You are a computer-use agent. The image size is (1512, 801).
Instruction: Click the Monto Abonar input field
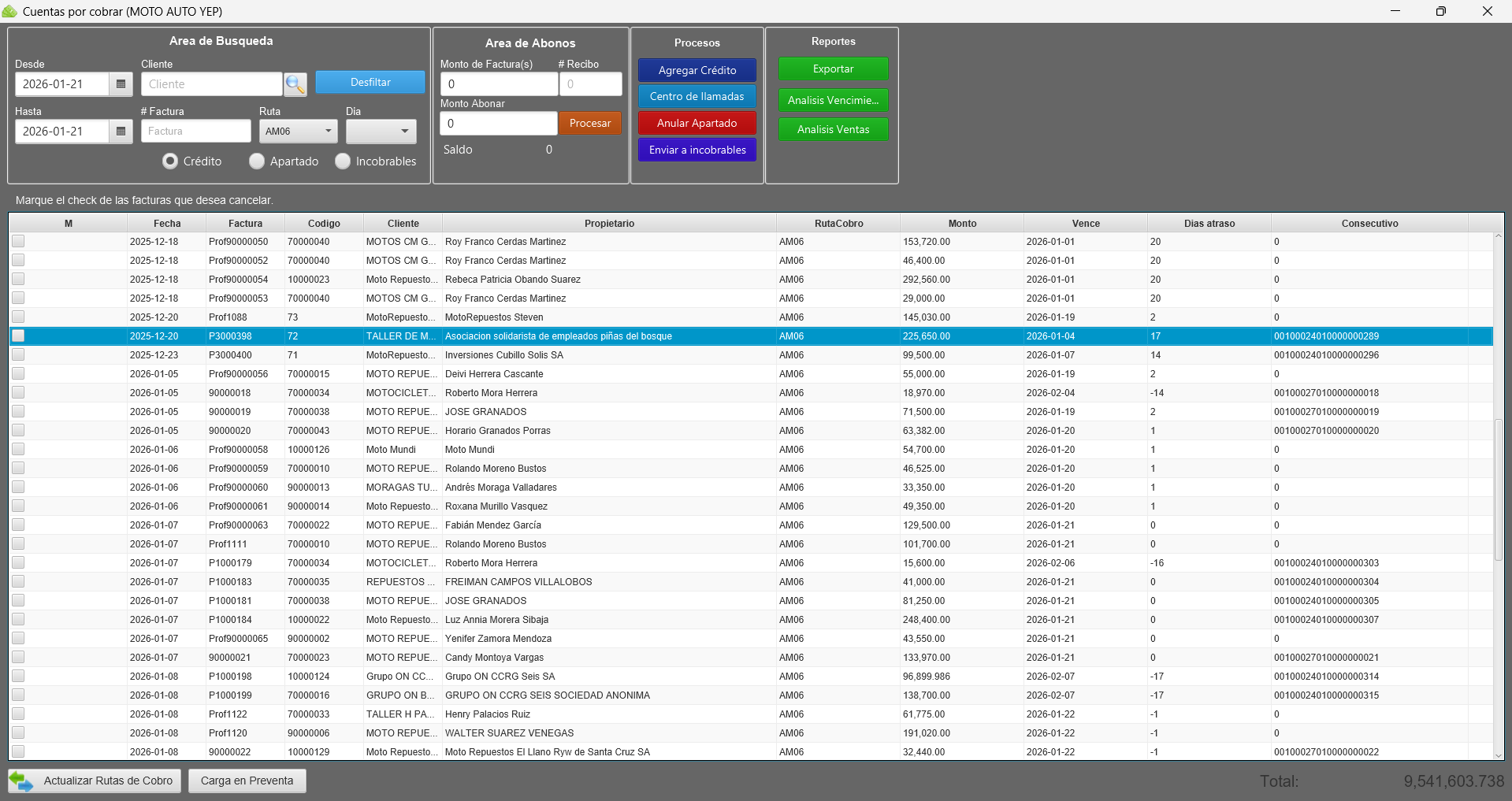(x=498, y=124)
